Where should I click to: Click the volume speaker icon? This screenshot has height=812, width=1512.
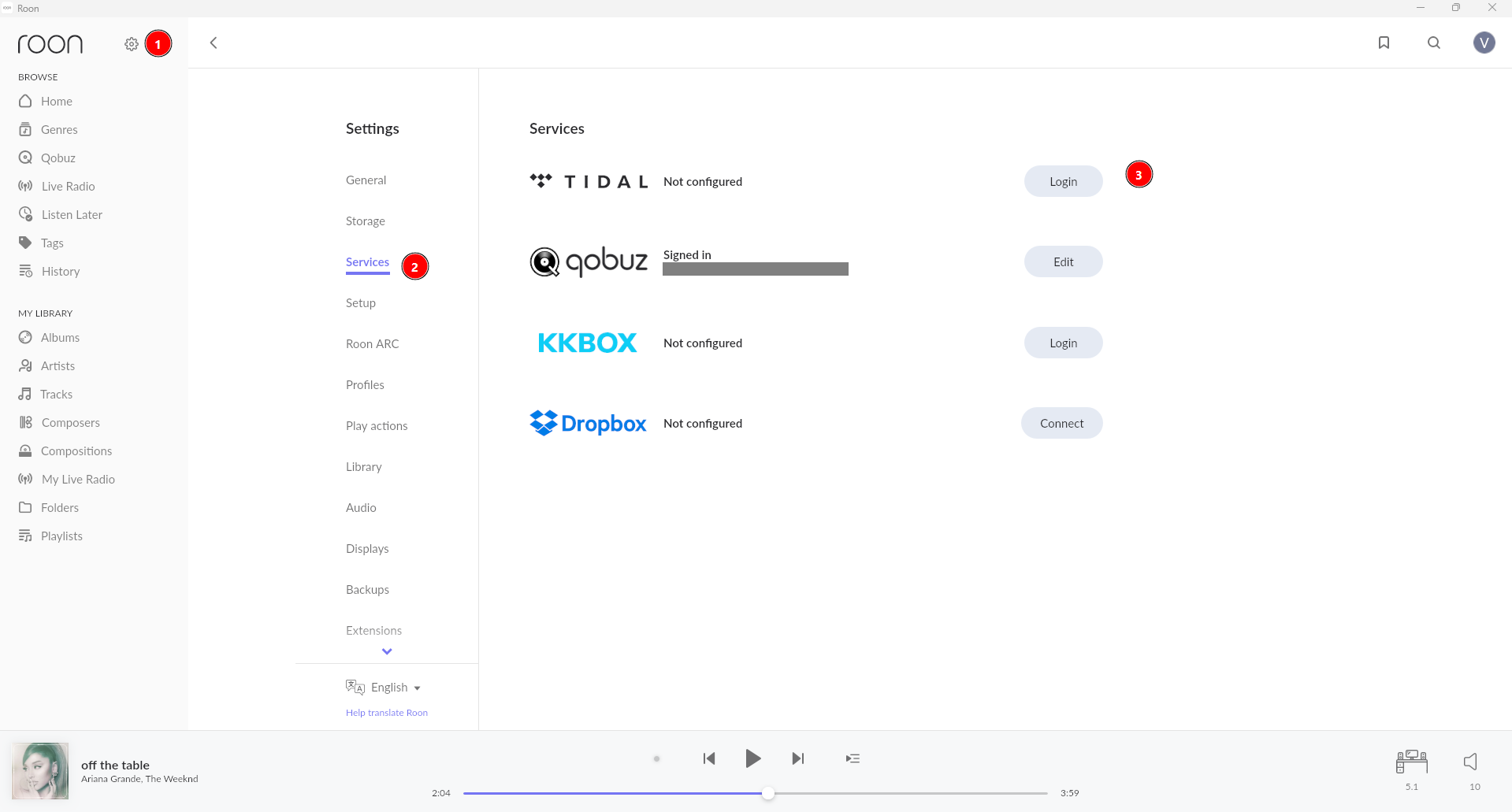point(1470,762)
